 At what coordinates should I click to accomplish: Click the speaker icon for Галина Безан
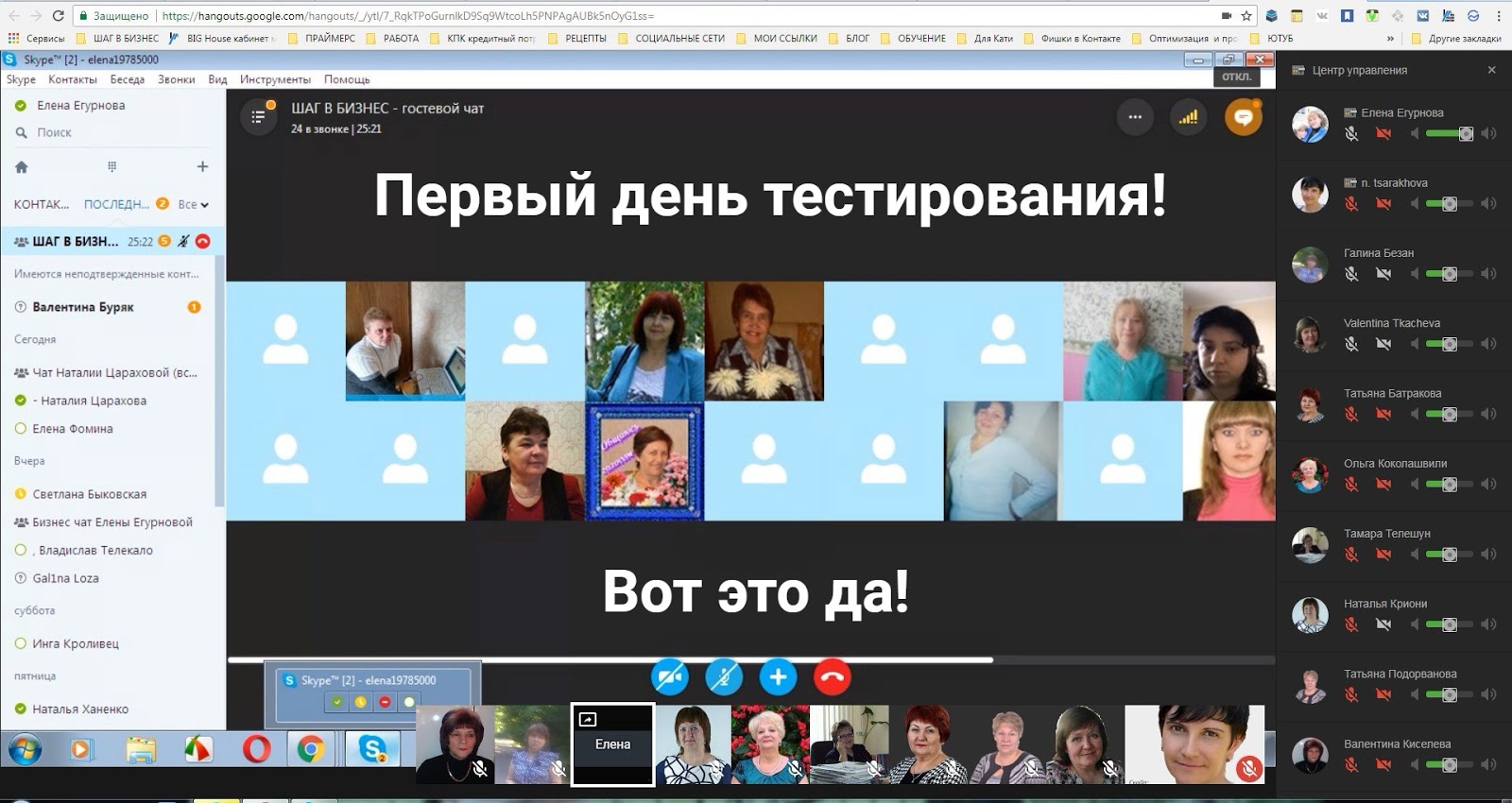[x=1489, y=274]
